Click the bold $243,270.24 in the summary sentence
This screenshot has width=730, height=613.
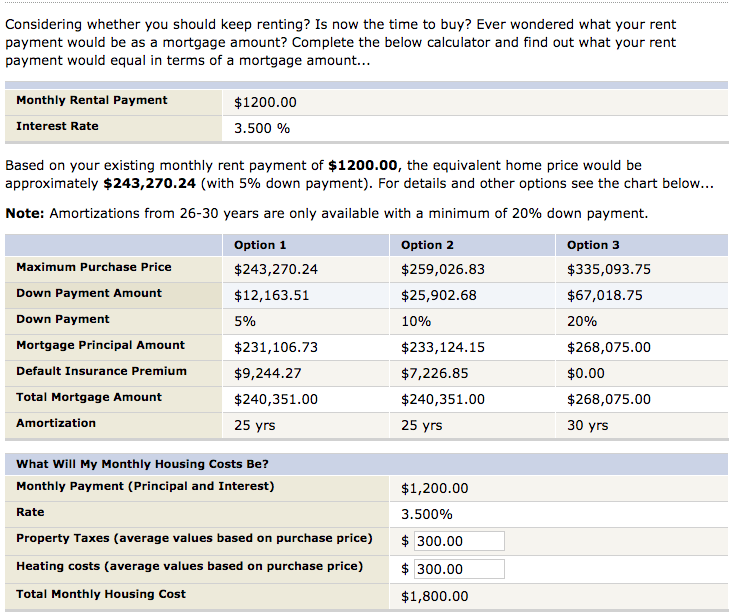tap(149, 184)
